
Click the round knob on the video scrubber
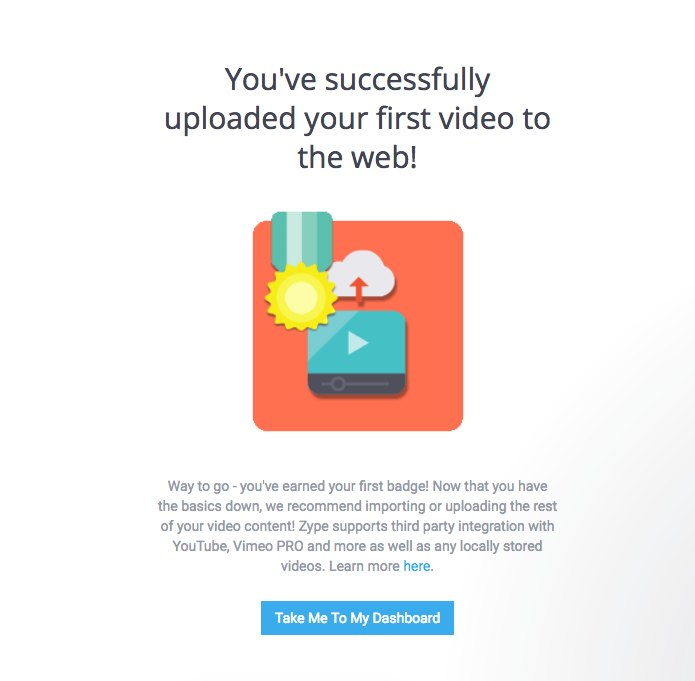click(x=338, y=384)
